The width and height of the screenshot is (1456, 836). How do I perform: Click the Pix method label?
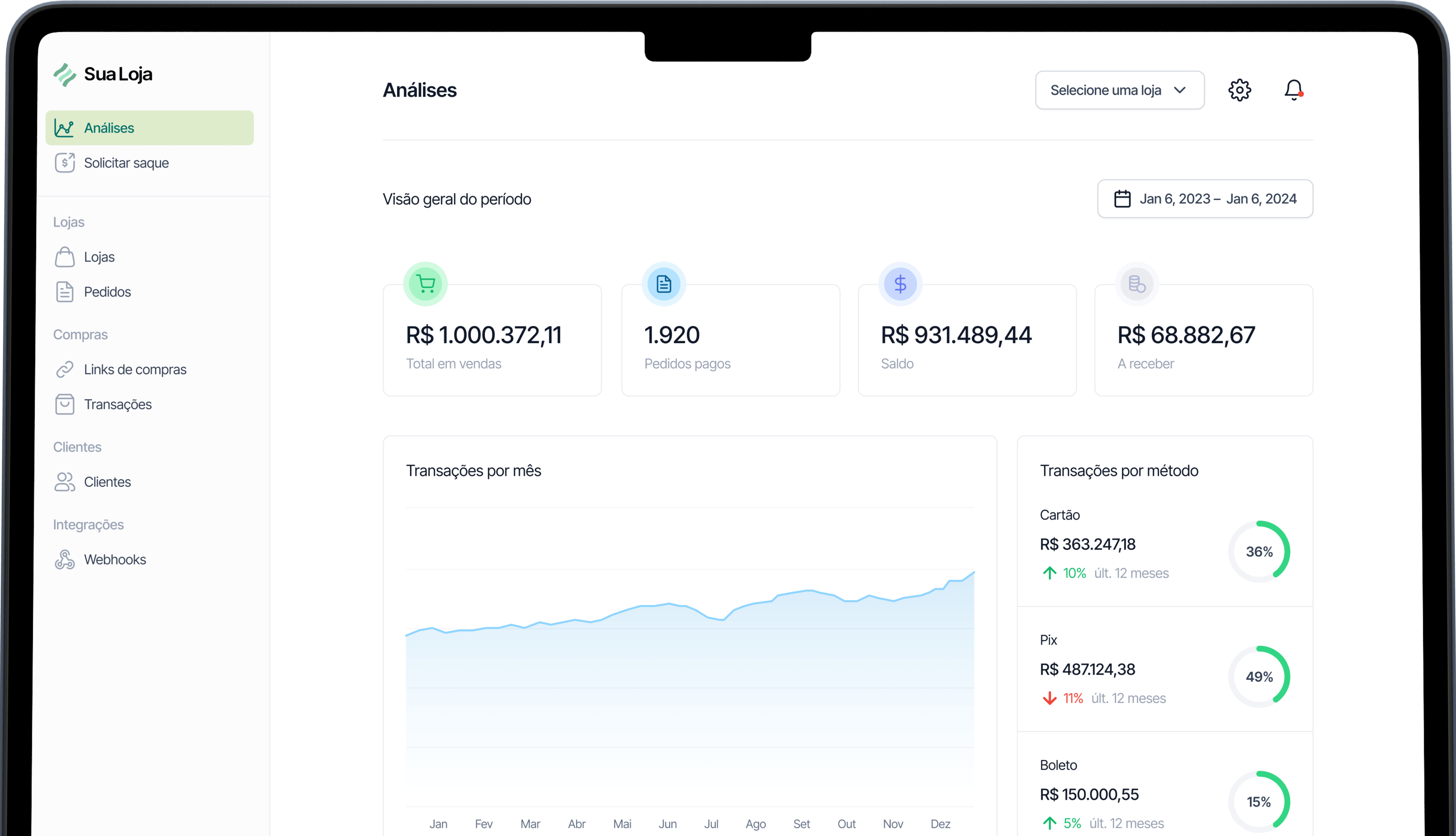1048,640
